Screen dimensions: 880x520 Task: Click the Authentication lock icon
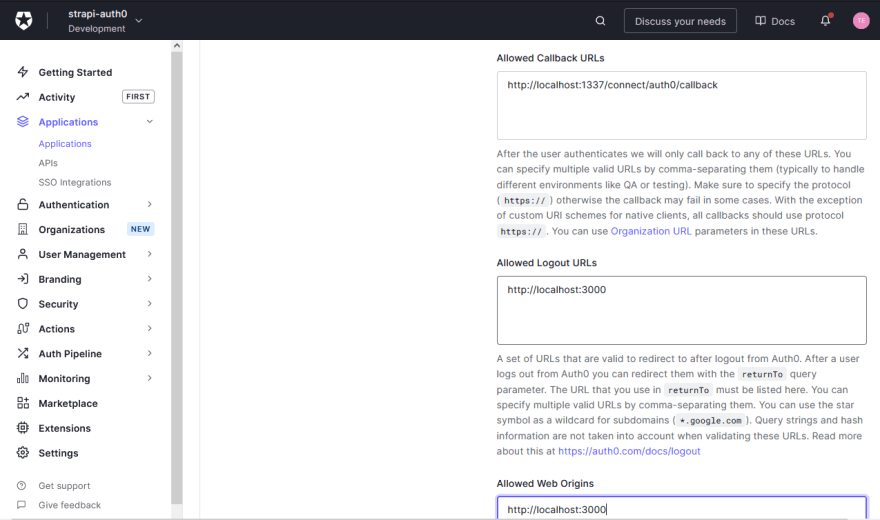(x=22, y=204)
